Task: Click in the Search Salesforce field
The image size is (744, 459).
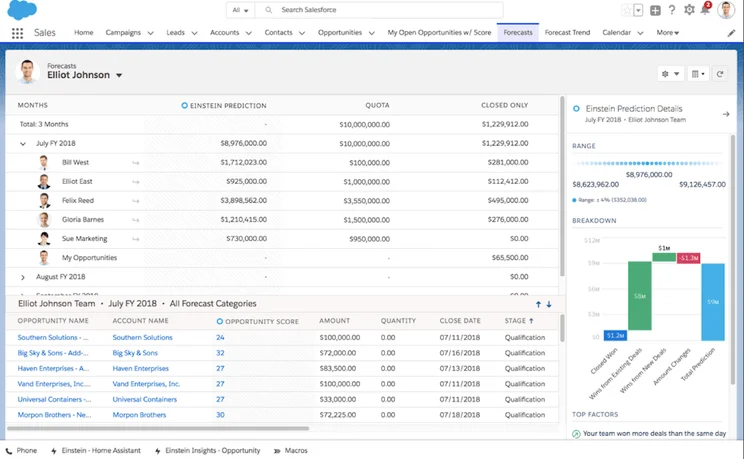Action: 379,10
